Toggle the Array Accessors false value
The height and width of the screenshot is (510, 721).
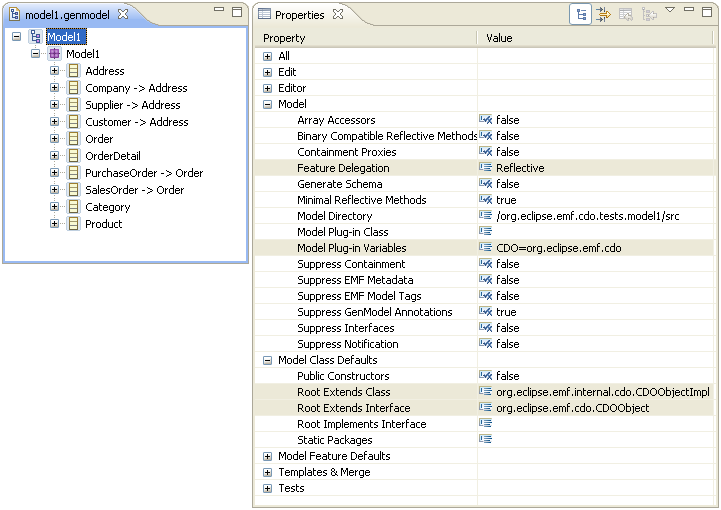(508, 120)
